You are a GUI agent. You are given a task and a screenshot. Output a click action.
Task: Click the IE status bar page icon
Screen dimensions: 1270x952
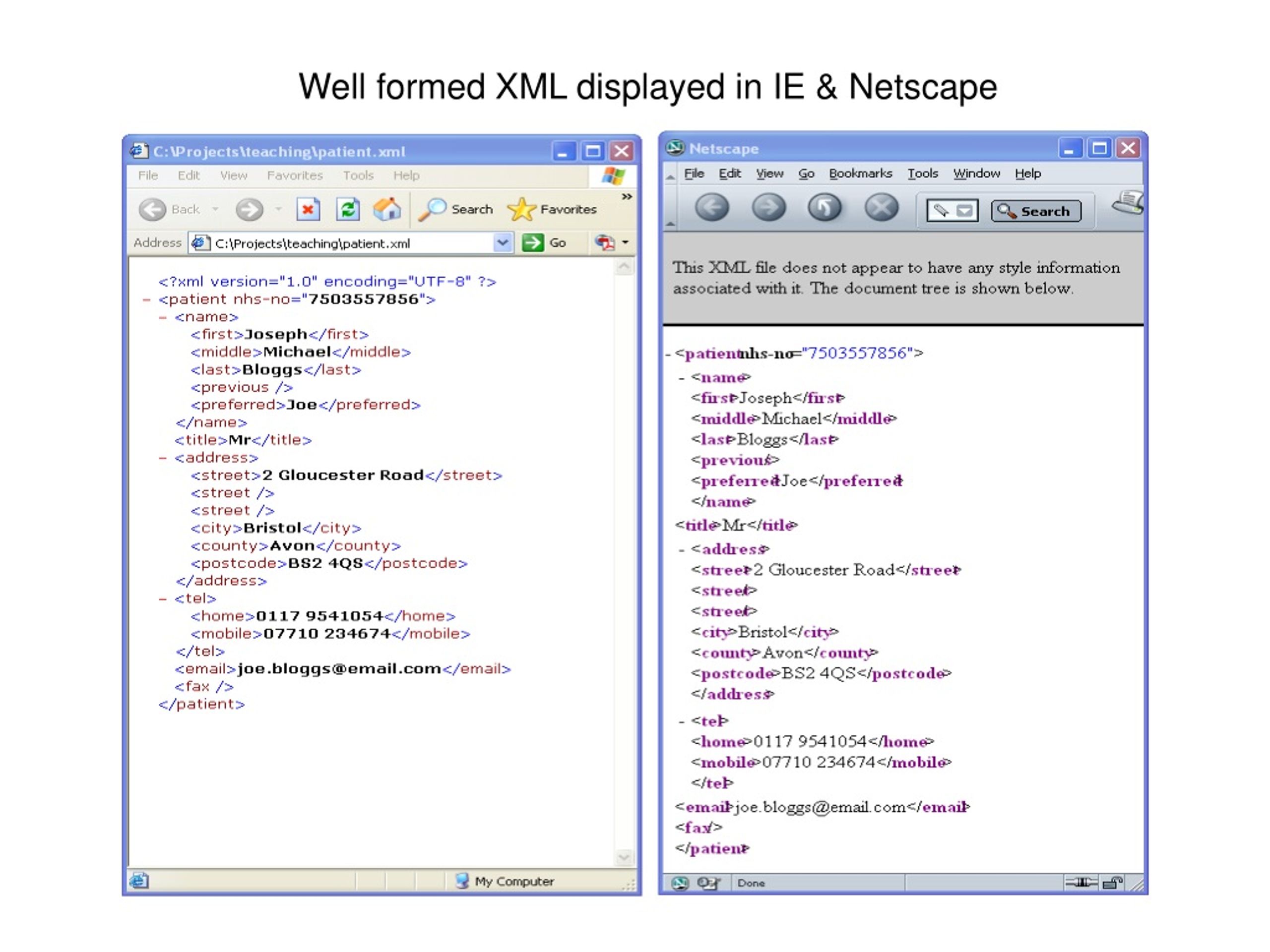[x=139, y=880]
